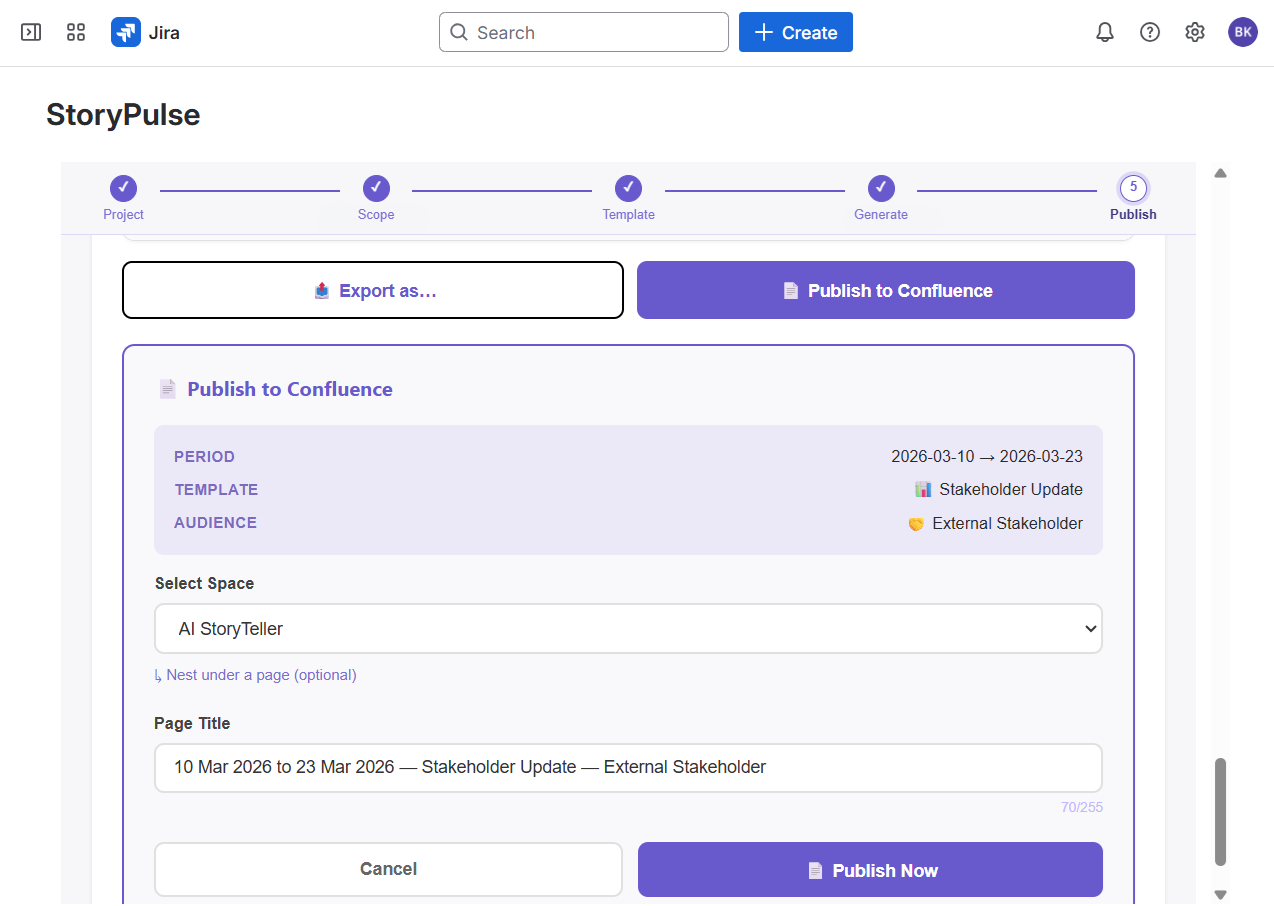Viewport: 1274px width, 906px height.
Task: Click the Publish Now button
Action: click(x=870, y=870)
